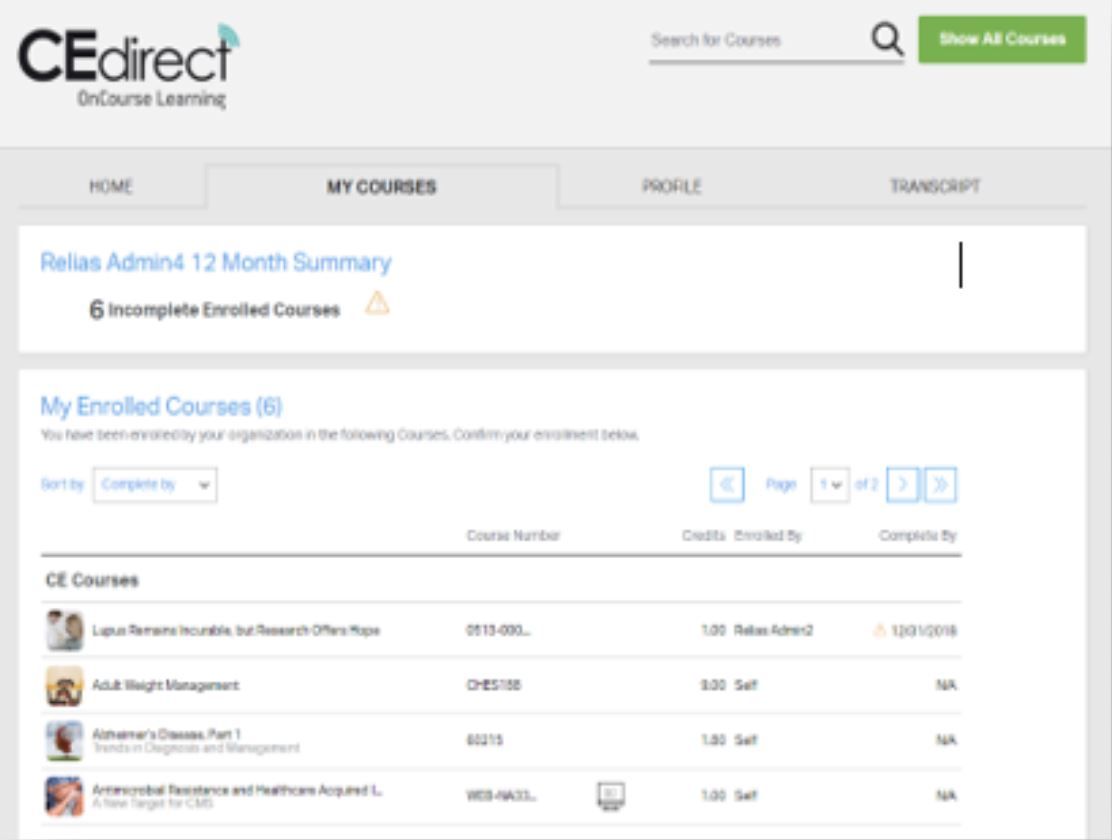Open Alzheimer's Disease, Part 1 course link
This screenshot has width=1112, height=840.
pos(167,734)
